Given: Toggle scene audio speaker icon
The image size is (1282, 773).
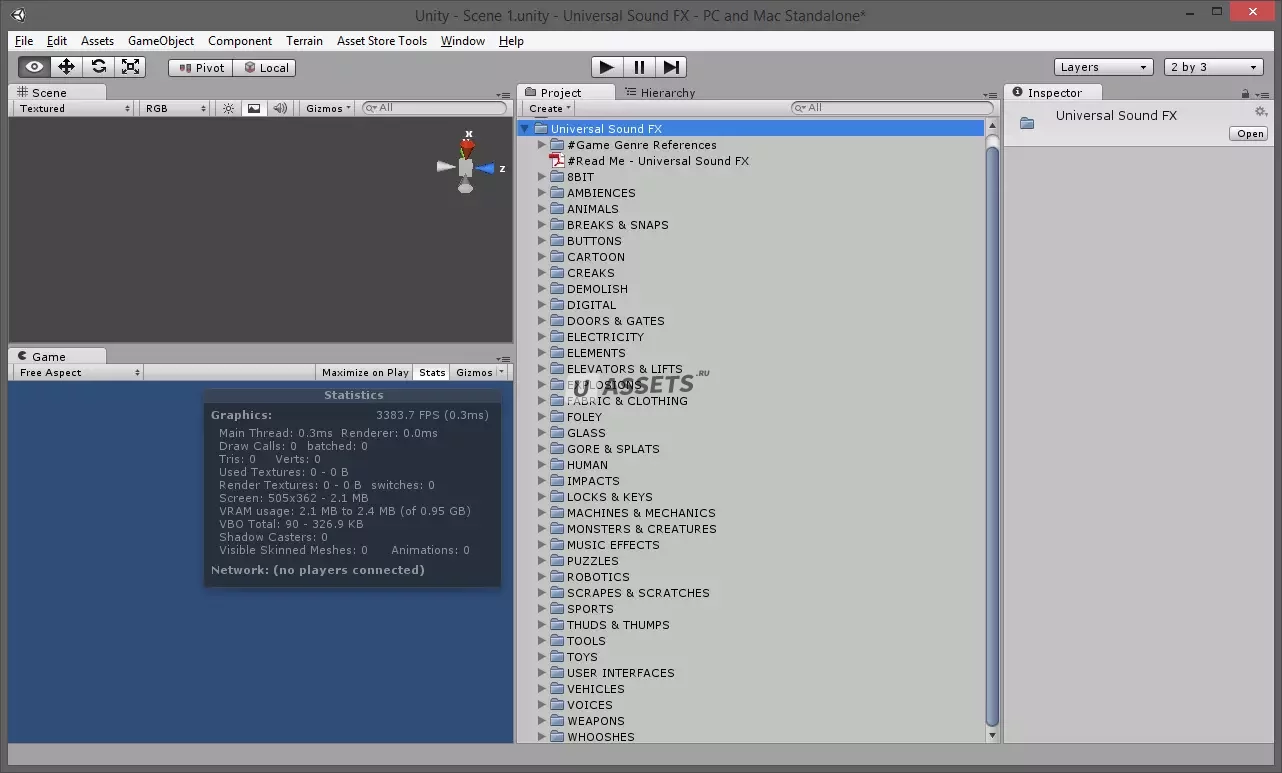Looking at the screenshot, I should pos(280,108).
